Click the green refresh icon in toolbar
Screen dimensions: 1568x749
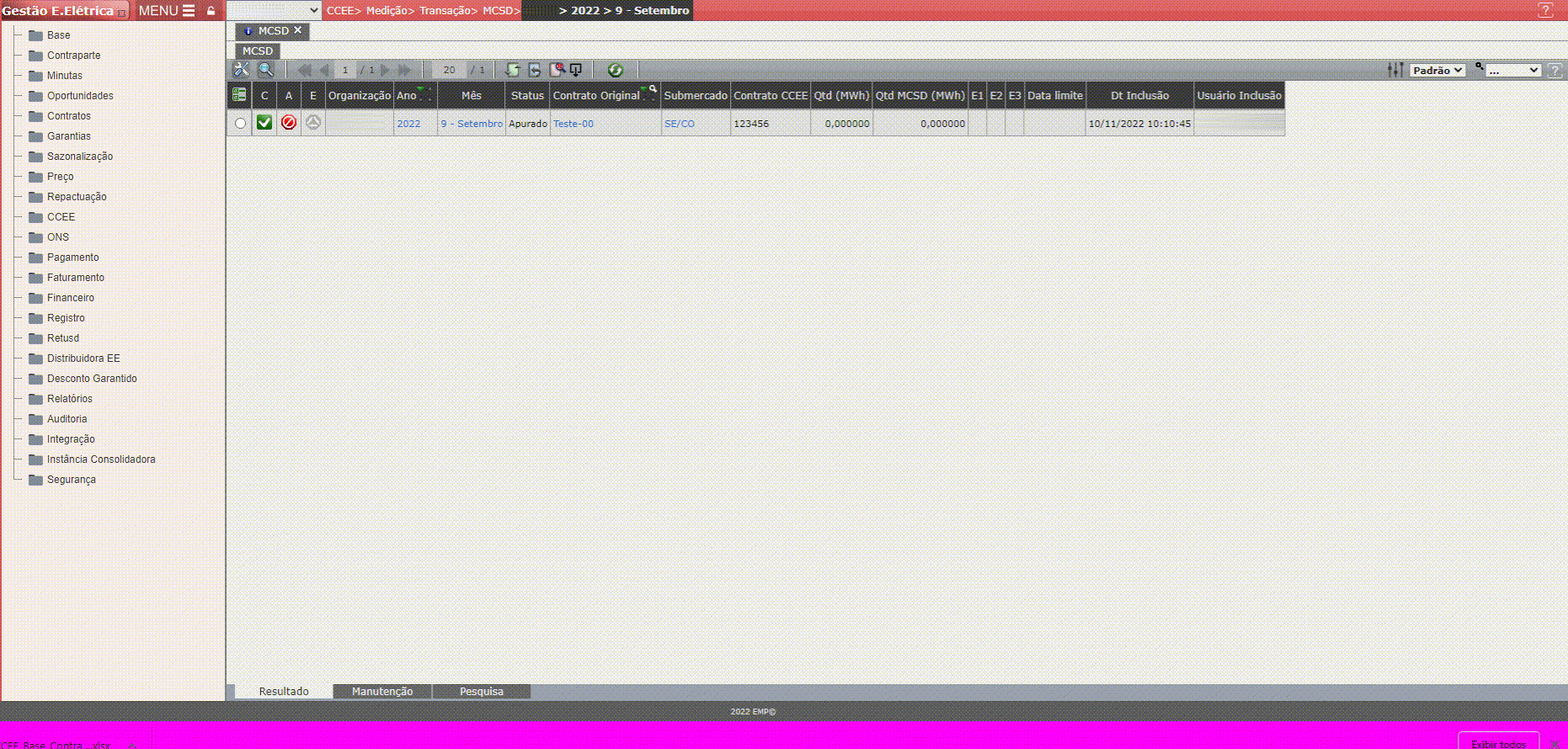tap(616, 70)
